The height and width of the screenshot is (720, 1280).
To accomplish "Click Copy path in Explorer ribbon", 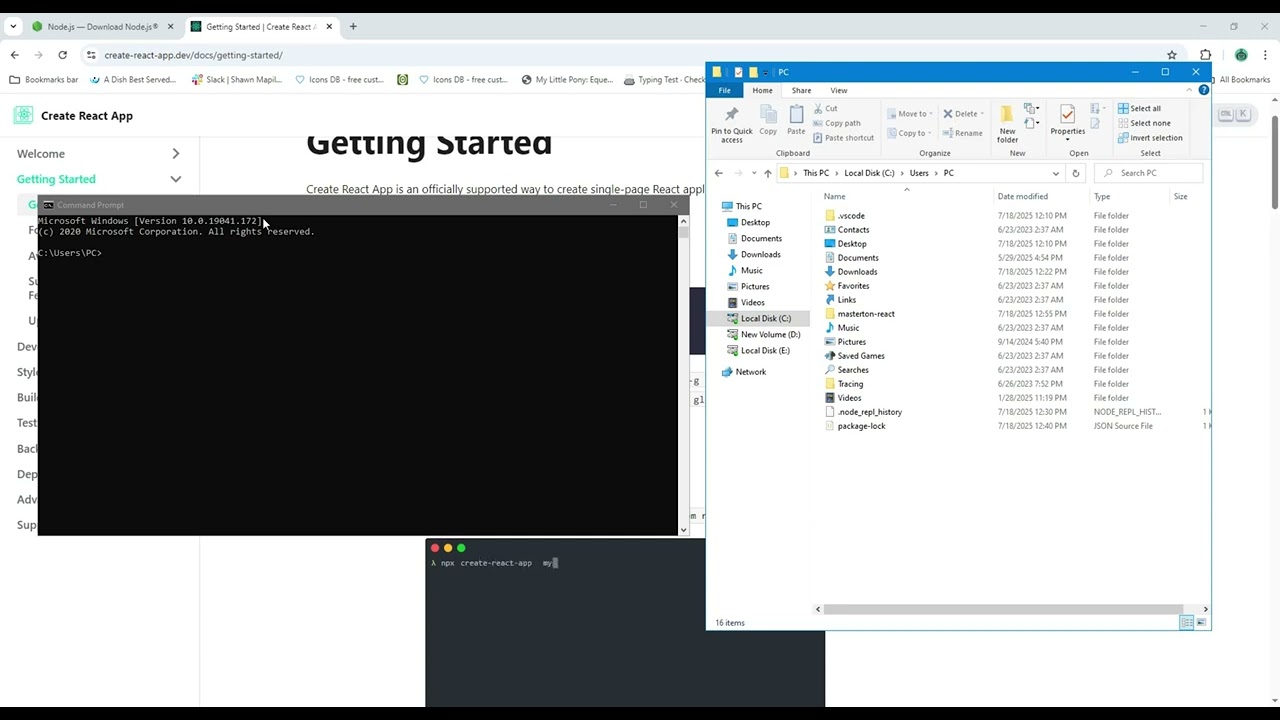I will [836, 123].
